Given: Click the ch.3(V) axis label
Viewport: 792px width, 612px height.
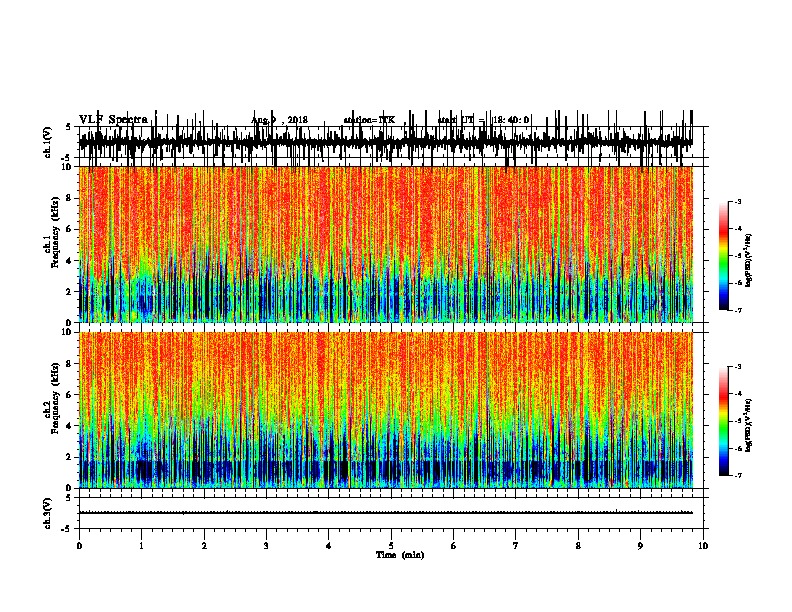Looking at the screenshot, I should [47, 513].
